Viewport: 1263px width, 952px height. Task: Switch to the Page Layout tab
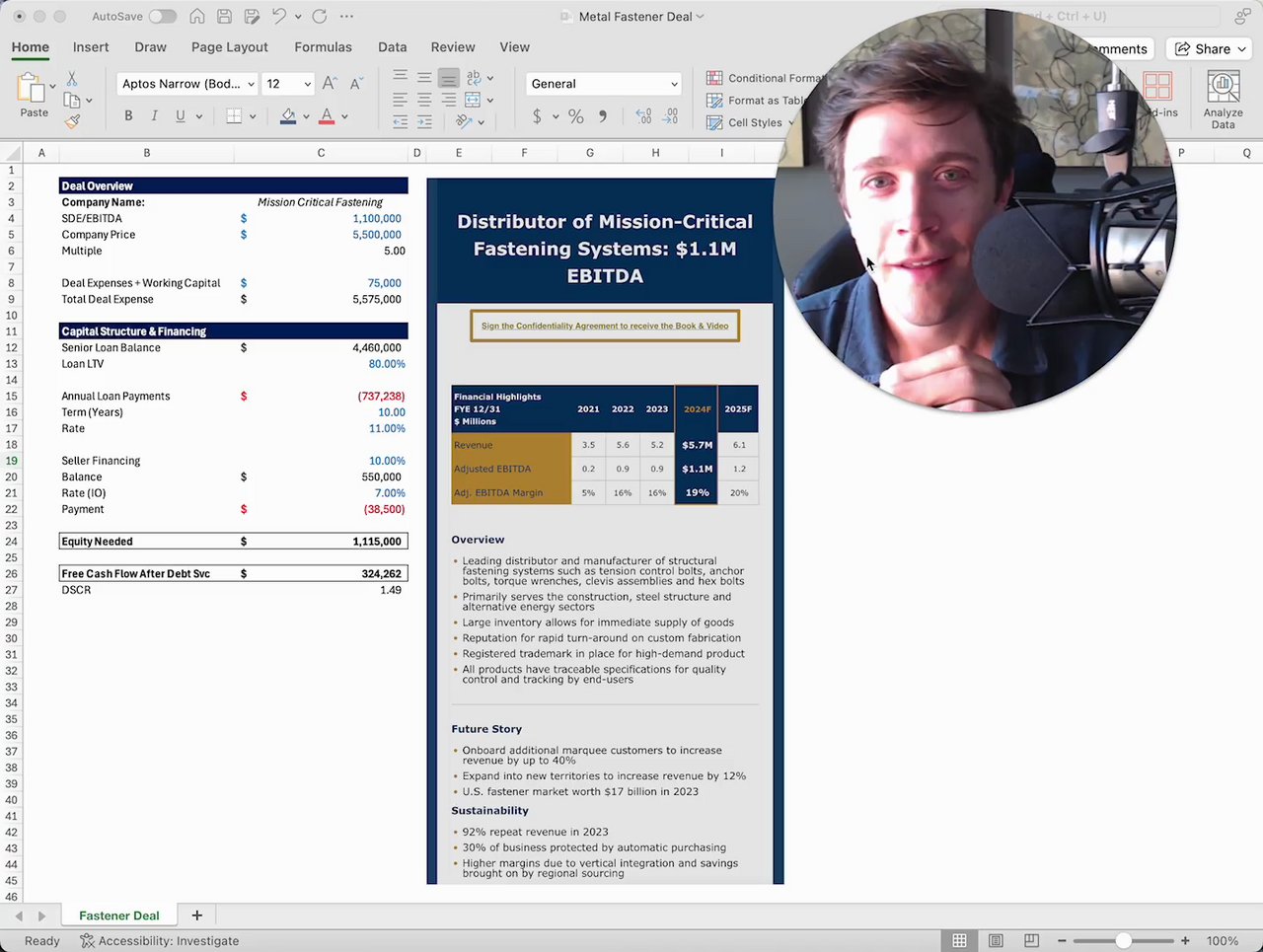(230, 47)
